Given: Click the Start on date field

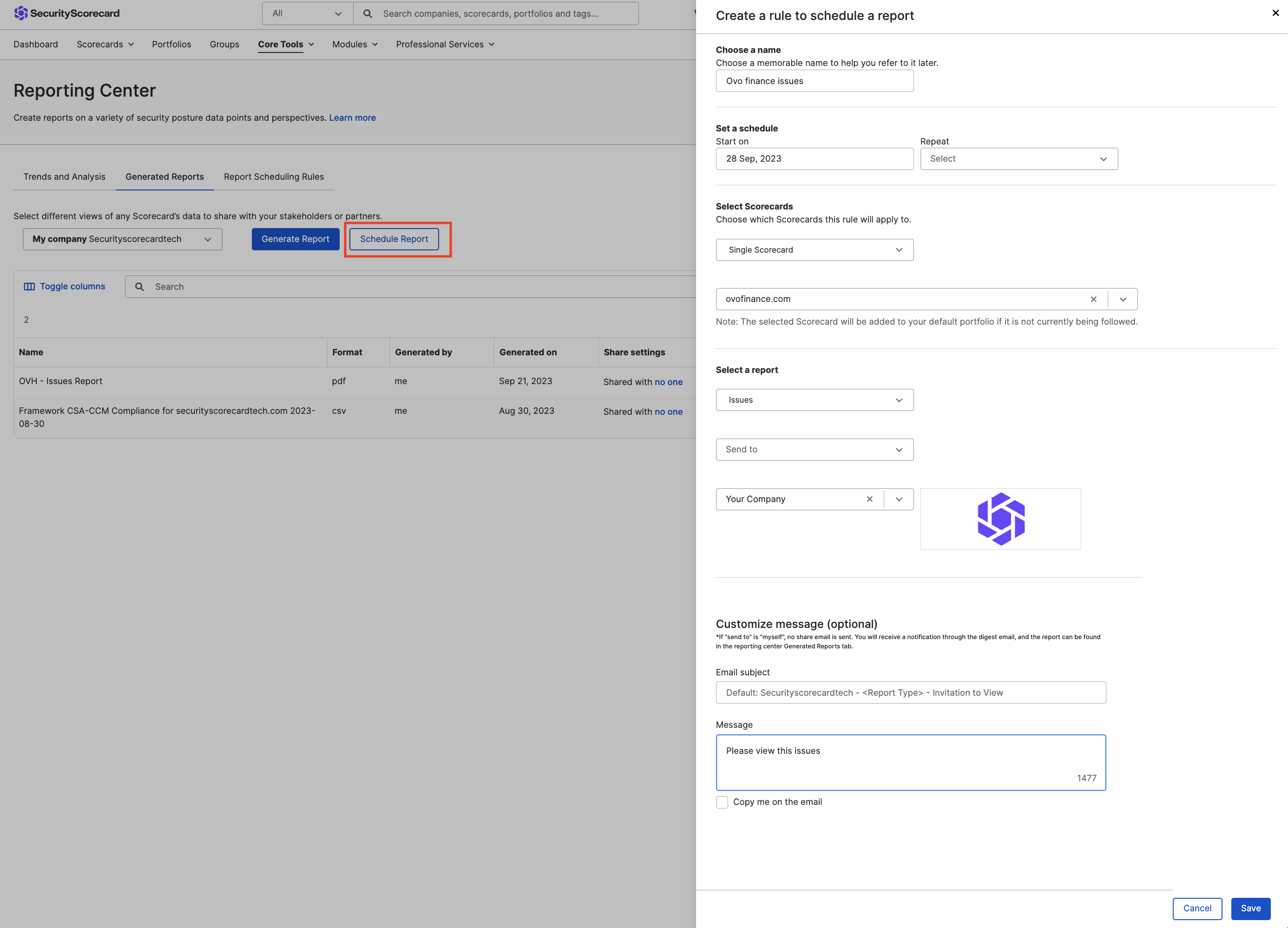Looking at the screenshot, I should pos(815,159).
